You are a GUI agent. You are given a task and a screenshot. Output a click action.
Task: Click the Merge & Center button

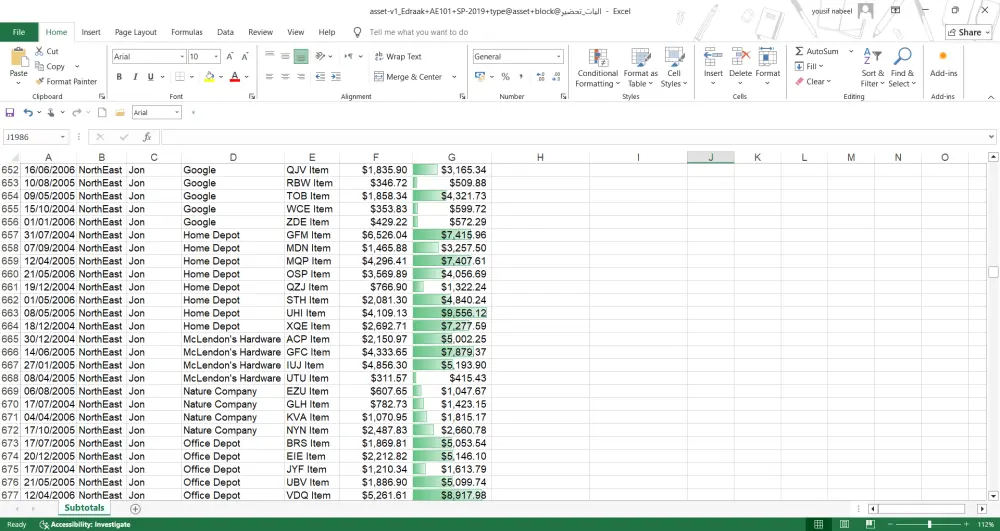[x=408, y=77]
